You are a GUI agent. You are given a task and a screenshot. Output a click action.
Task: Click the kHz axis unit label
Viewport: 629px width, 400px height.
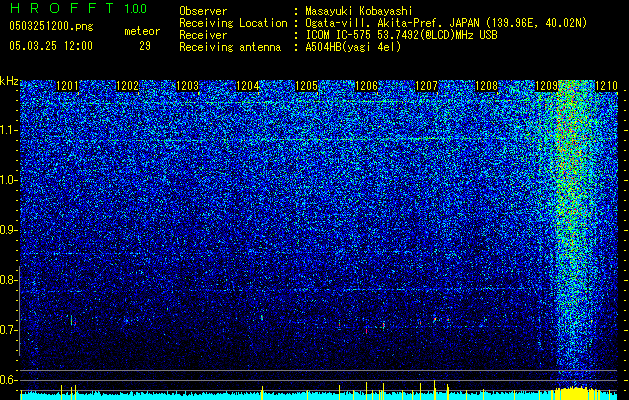(9, 81)
